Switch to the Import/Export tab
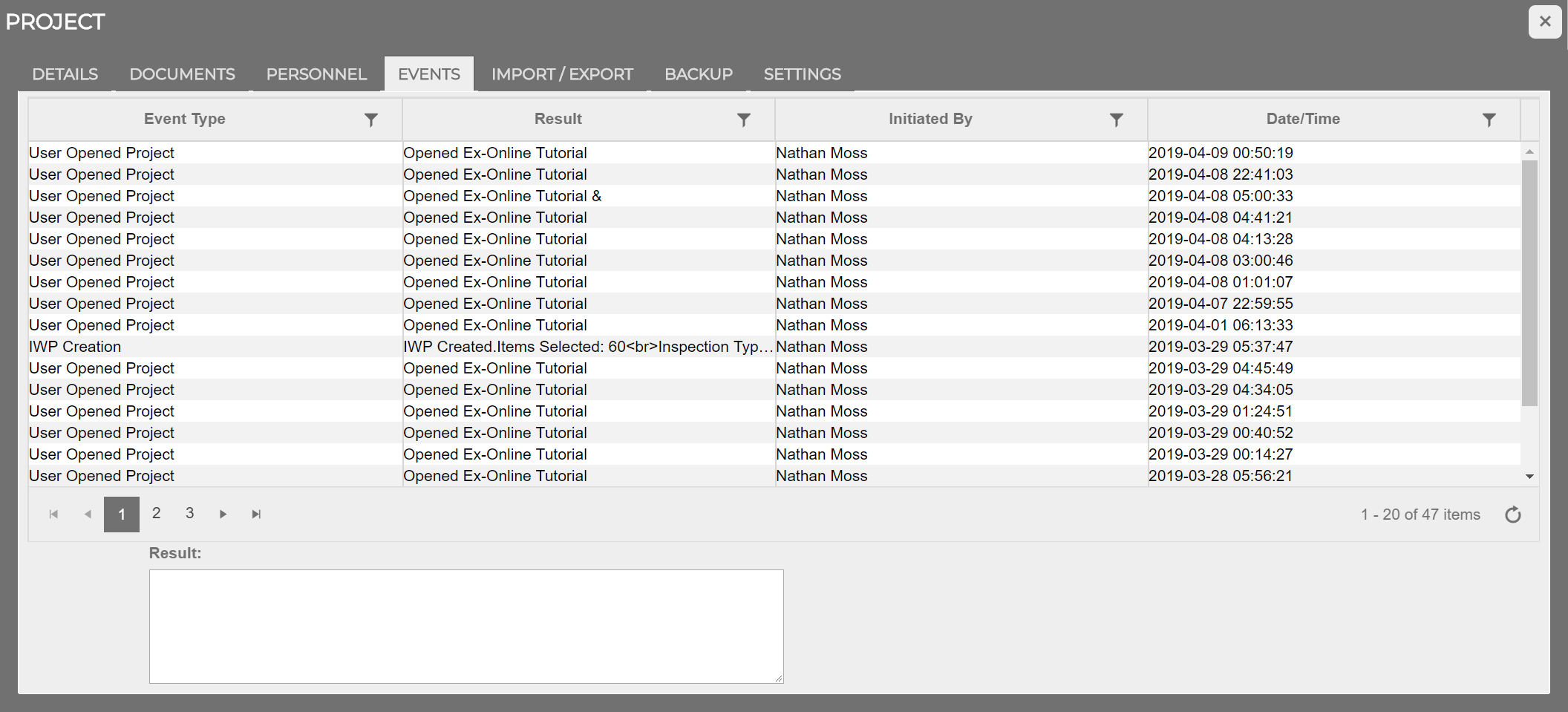 tap(562, 74)
